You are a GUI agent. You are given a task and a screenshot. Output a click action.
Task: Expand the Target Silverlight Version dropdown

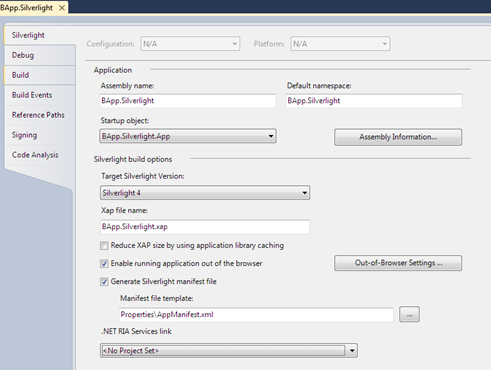pyautogui.click(x=205, y=193)
